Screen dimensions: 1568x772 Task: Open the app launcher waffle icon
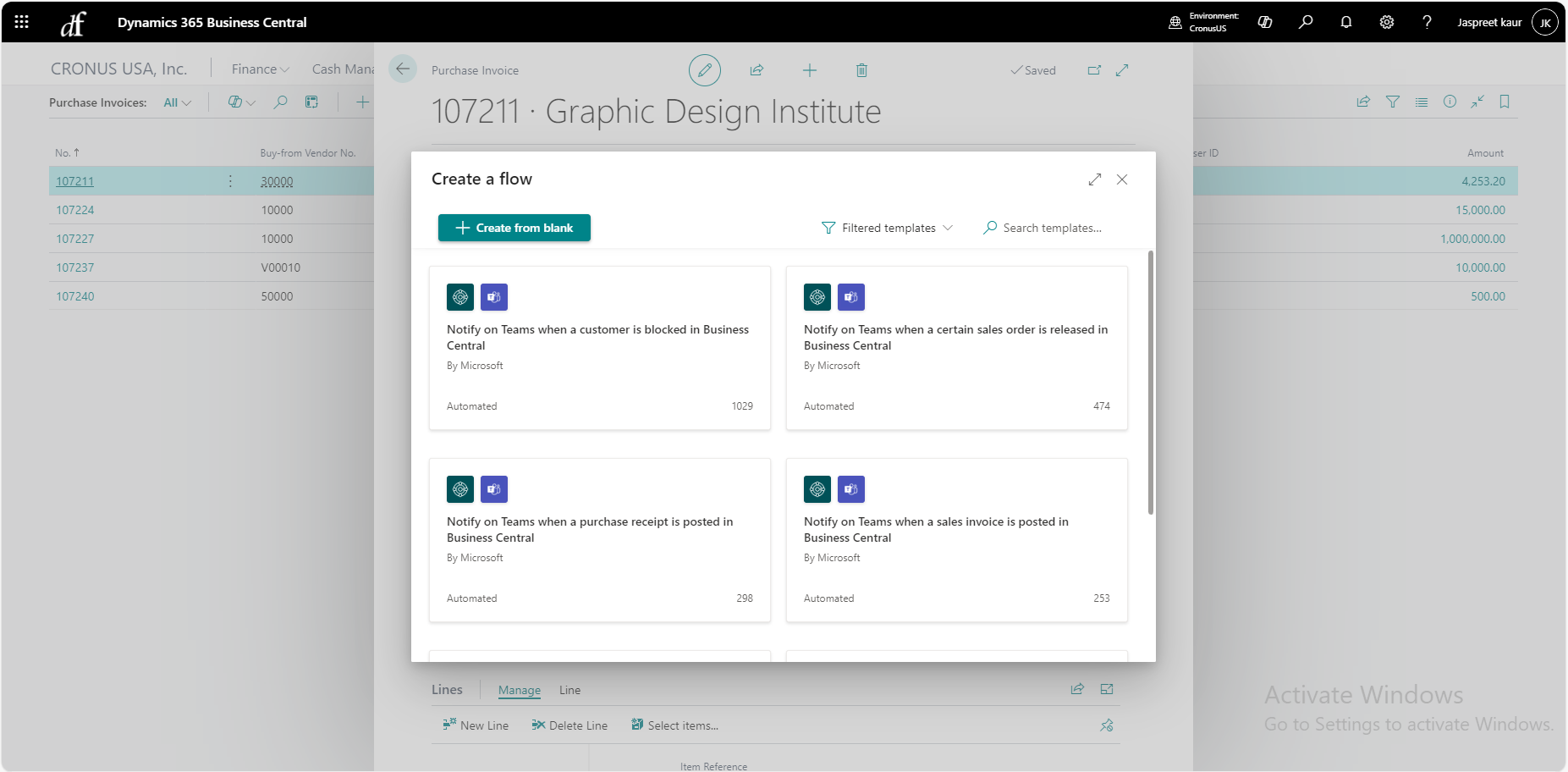22,22
